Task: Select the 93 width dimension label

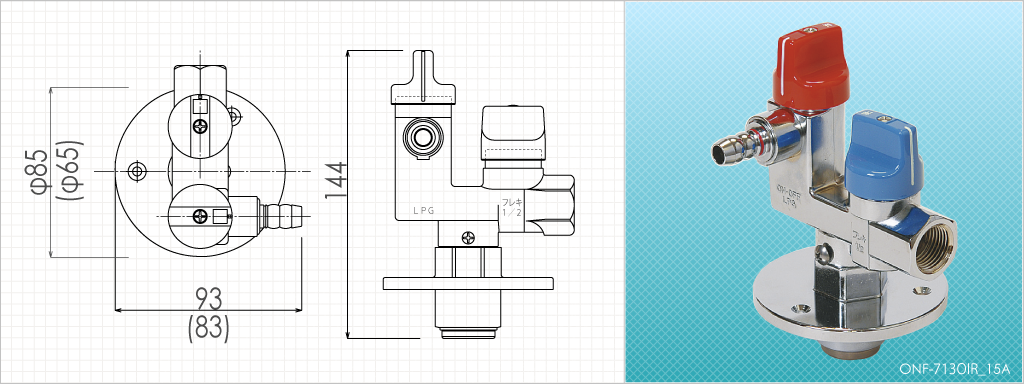Action: [x=208, y=298]
